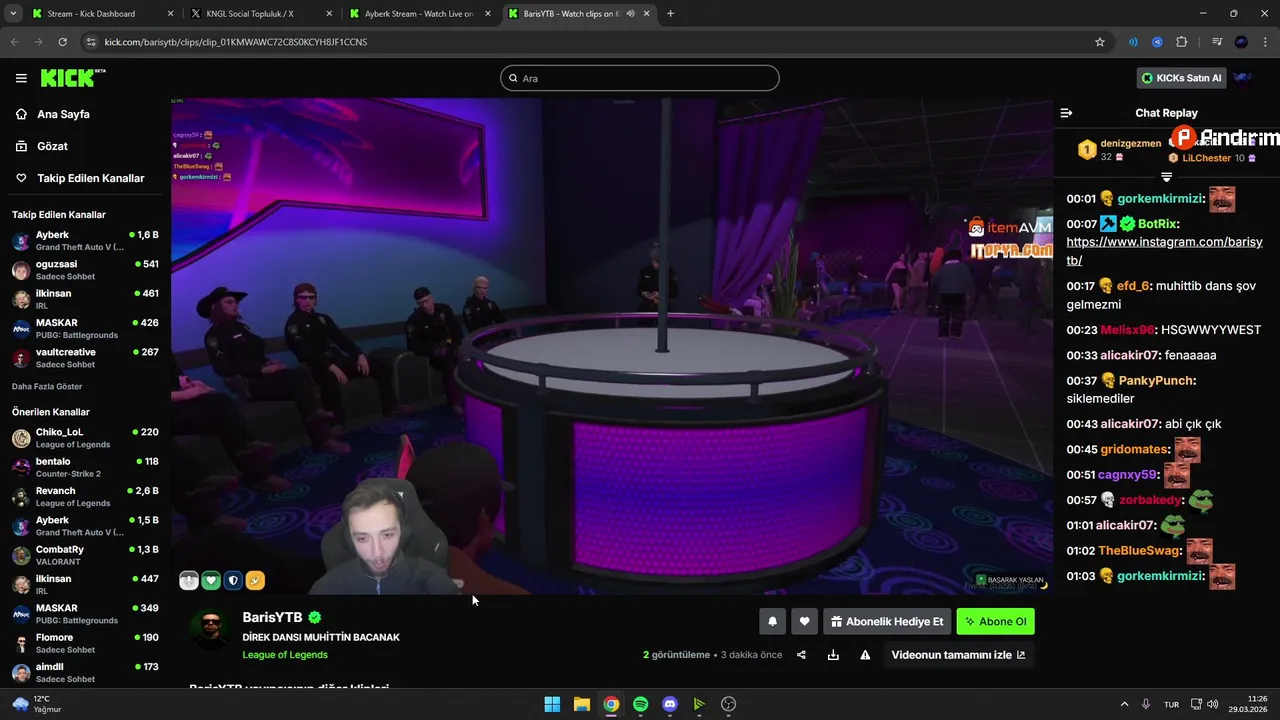1280x720 pixels.
Task: Click BarisYTB channel name
Action: 272,618
